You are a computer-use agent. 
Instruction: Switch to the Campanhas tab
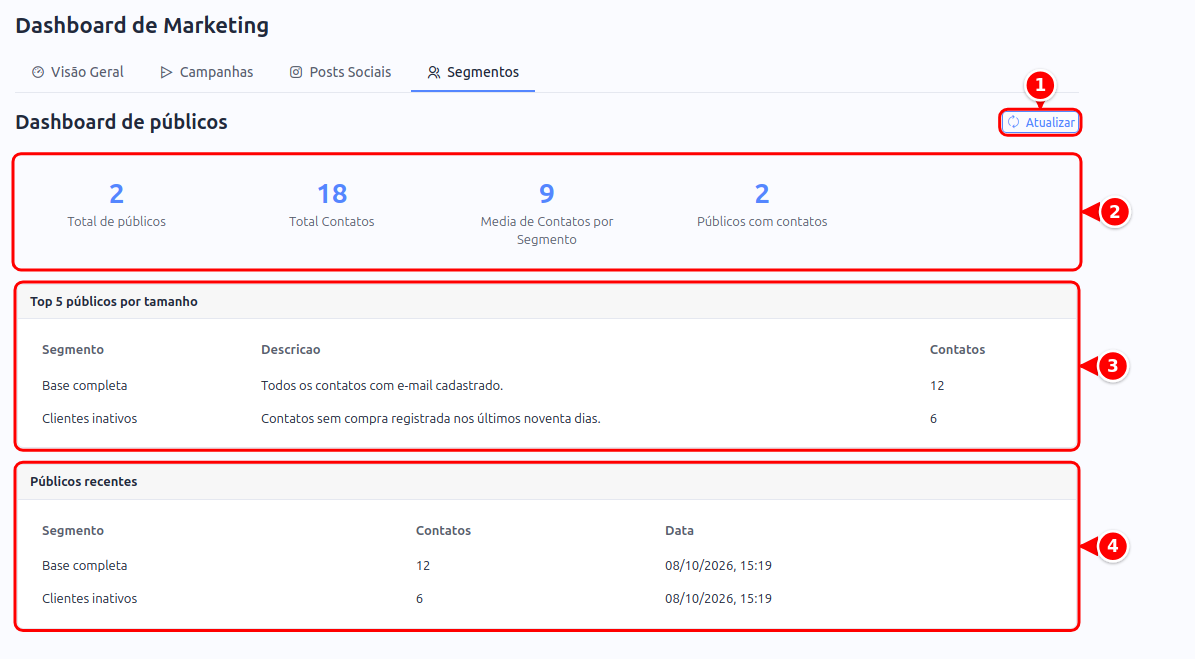click(207, 72)
